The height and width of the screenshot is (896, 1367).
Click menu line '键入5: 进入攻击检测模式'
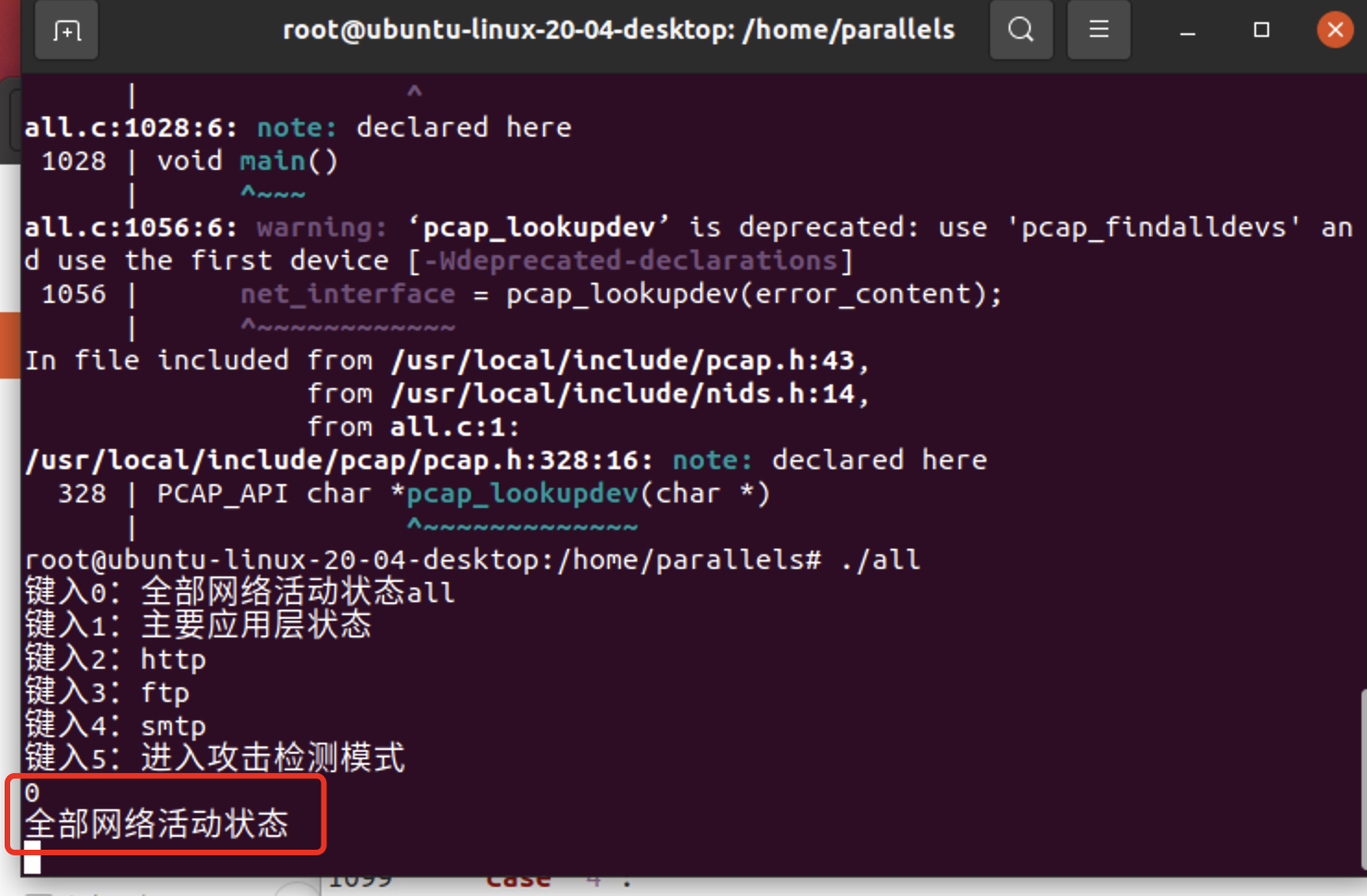[x=215, y=758]
